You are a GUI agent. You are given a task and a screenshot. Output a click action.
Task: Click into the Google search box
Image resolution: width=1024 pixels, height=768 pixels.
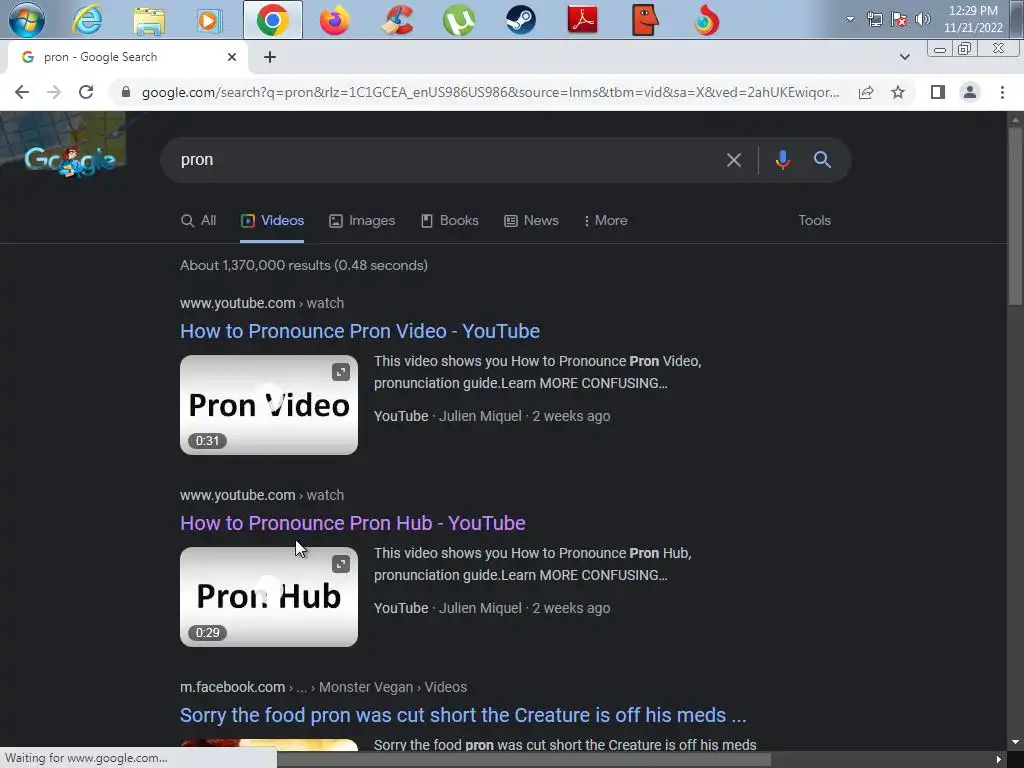tap(444, 160)
